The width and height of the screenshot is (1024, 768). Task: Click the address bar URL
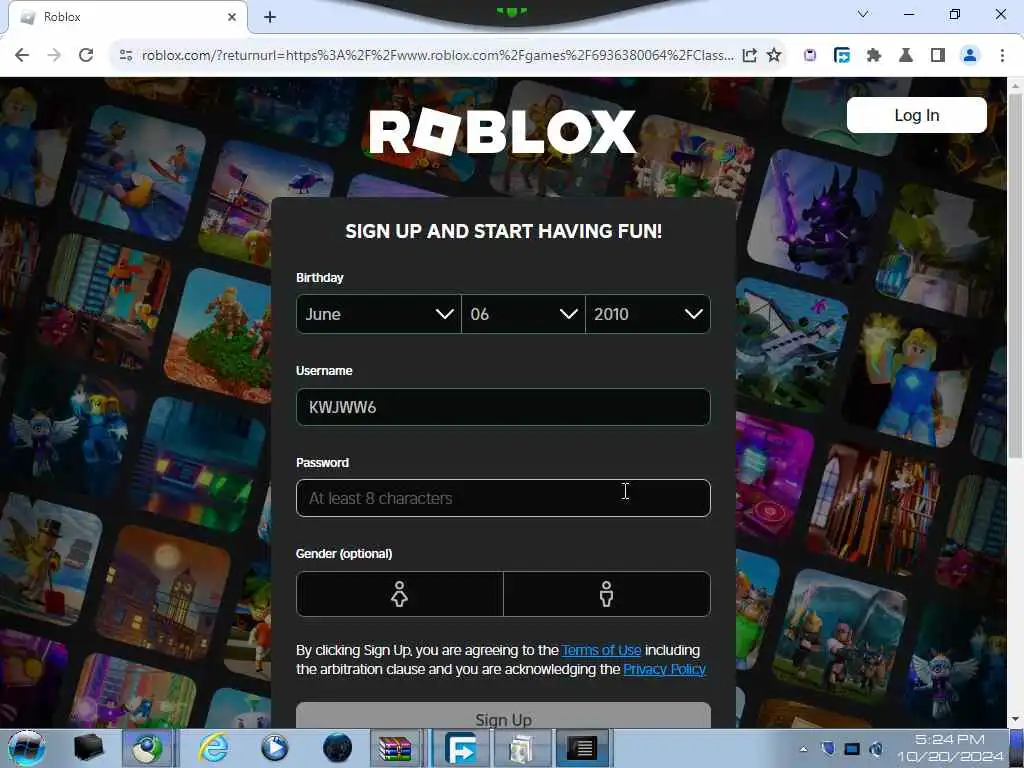[x=438, y=56]
